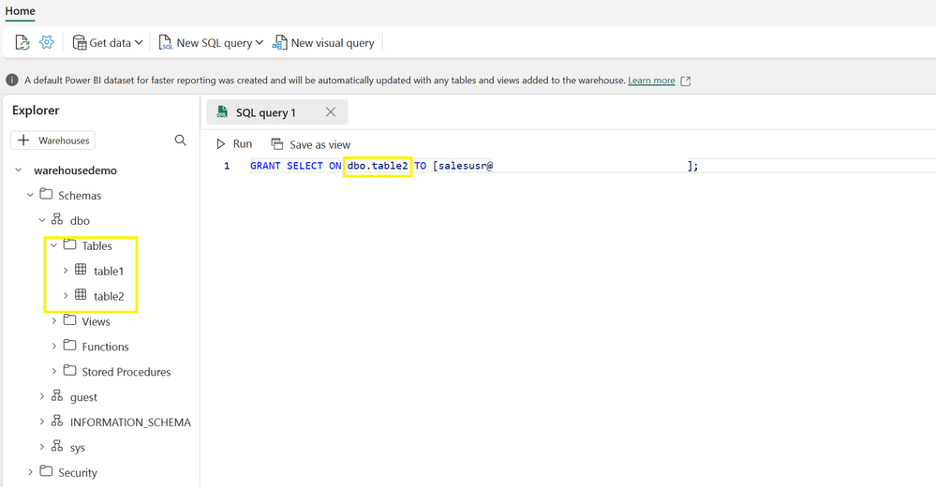This screenshot has height=504, width=936.
Task: Click the New SQL query label text
Action: coord(214,43)
